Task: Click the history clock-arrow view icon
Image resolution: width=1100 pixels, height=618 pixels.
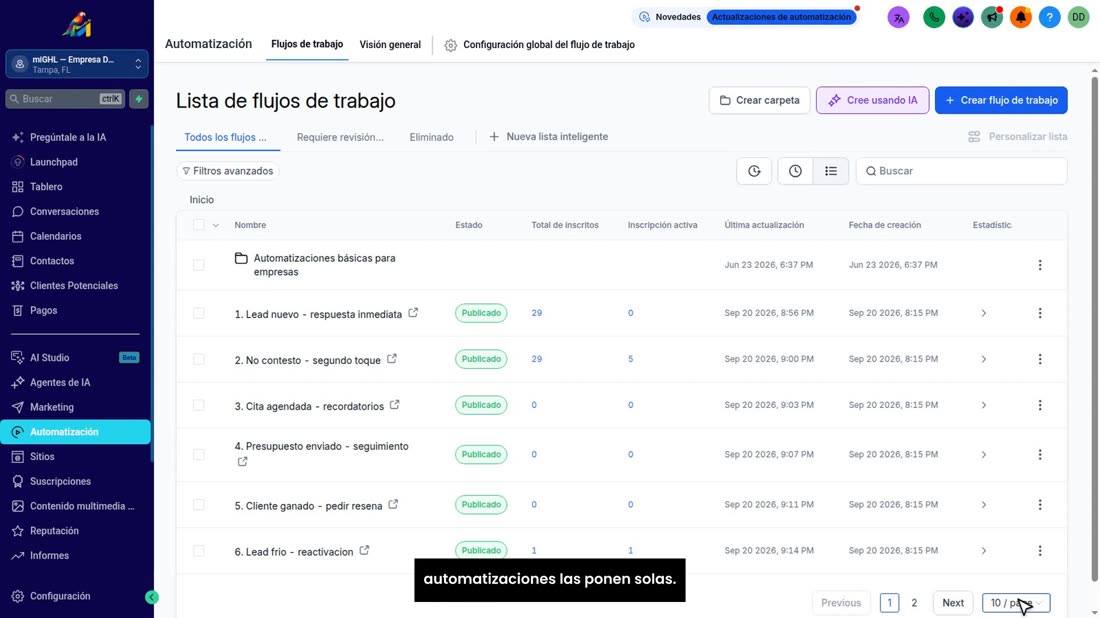Action: click(x=754, y=171)
